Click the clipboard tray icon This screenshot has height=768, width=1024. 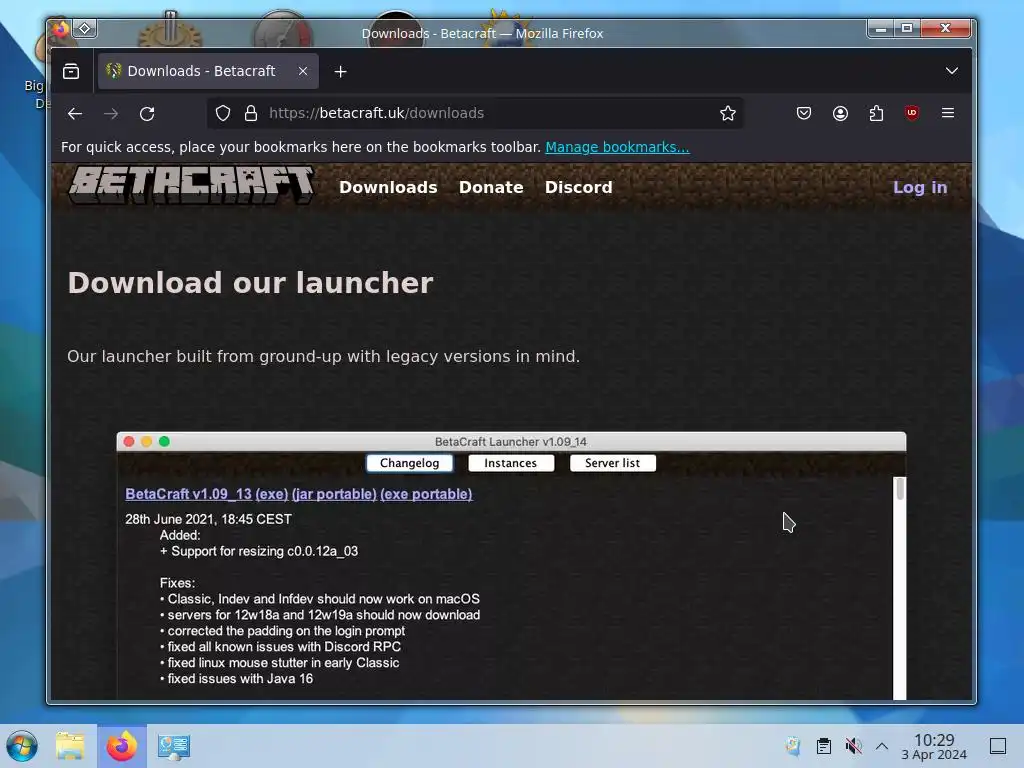click(x=824, y=746)
